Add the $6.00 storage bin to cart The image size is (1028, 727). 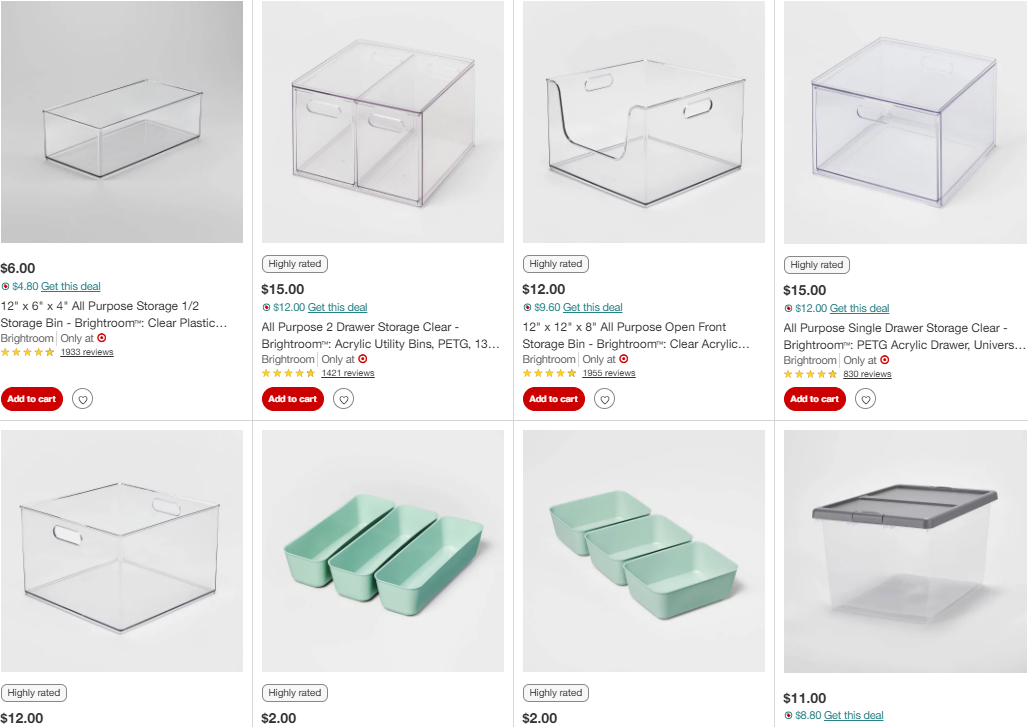pos(31,399)
